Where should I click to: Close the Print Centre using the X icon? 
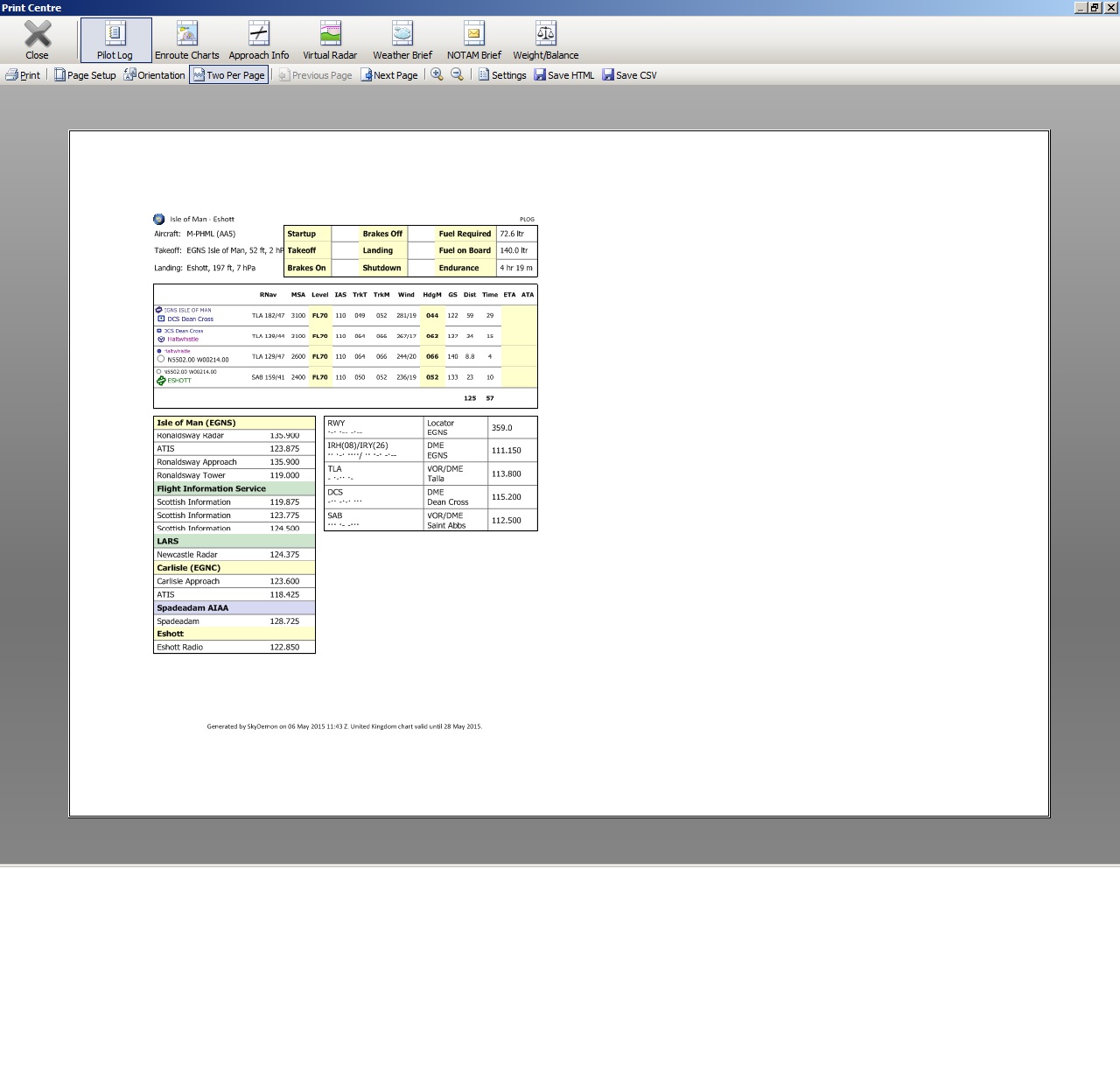(37, 40)
